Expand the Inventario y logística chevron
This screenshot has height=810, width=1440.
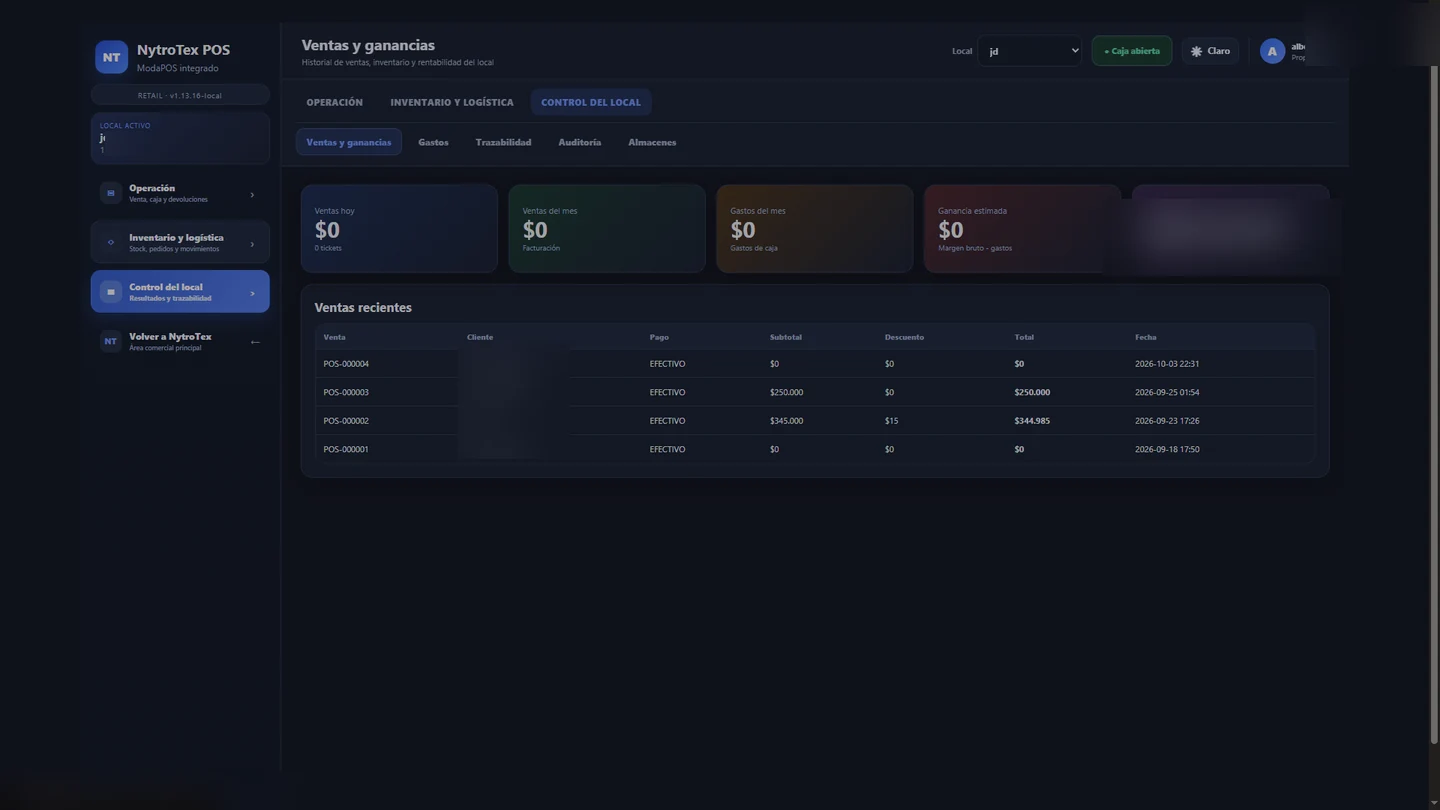pos(252,244)
